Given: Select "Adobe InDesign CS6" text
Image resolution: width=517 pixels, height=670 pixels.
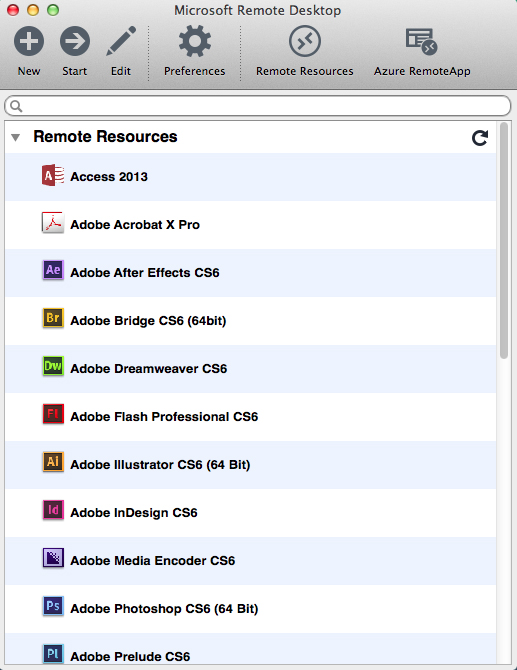Looking at the screenshot, I should 134,512.
